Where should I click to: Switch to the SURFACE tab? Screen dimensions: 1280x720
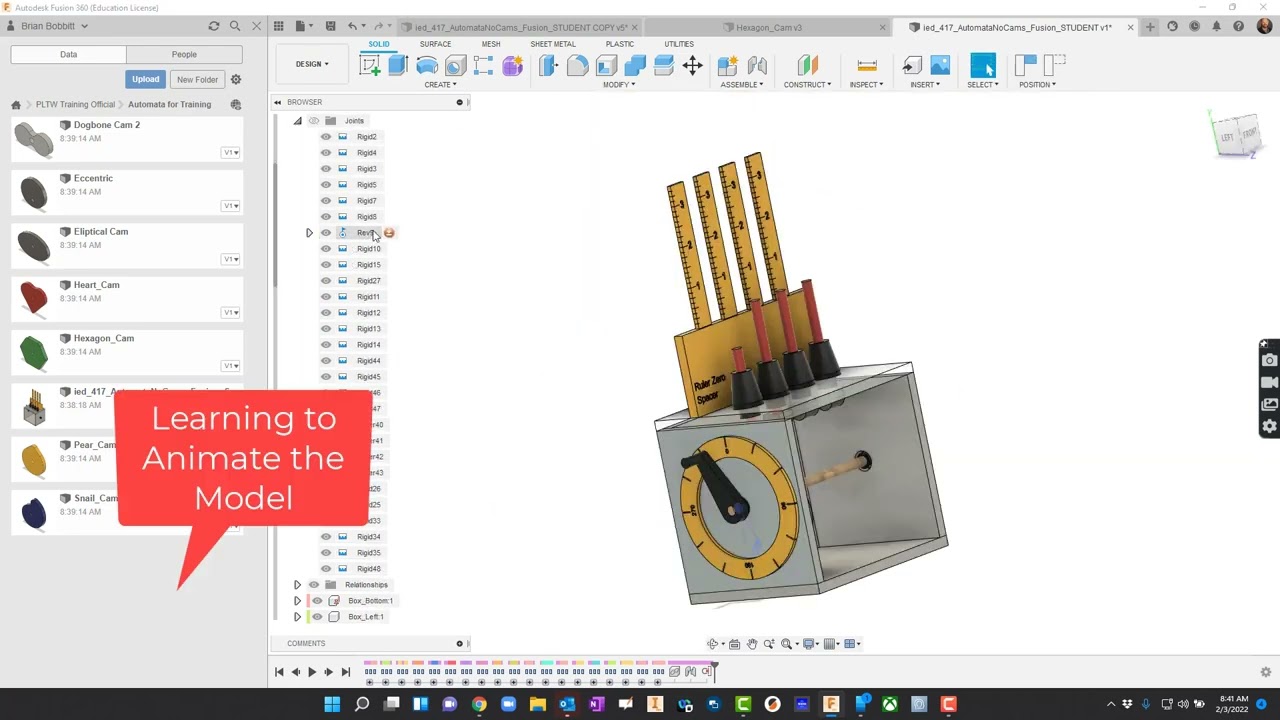(x=435, y=44)
